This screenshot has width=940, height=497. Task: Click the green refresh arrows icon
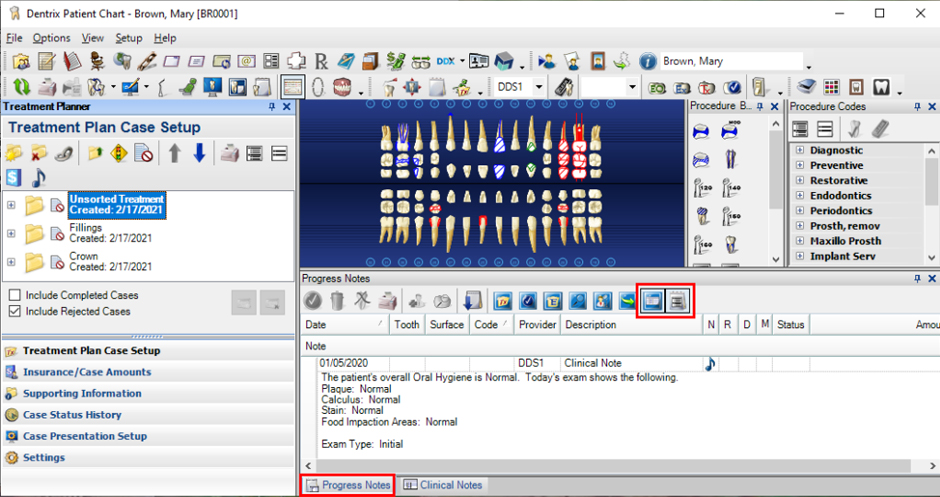22,88
